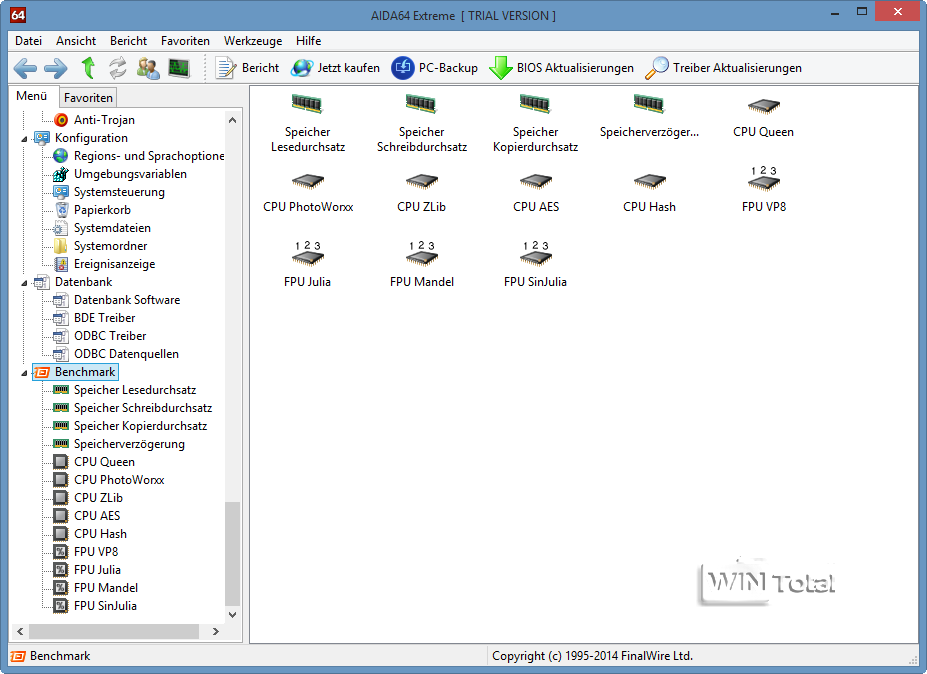Click the Back arrow toolbar icon

tap(25, 68)
